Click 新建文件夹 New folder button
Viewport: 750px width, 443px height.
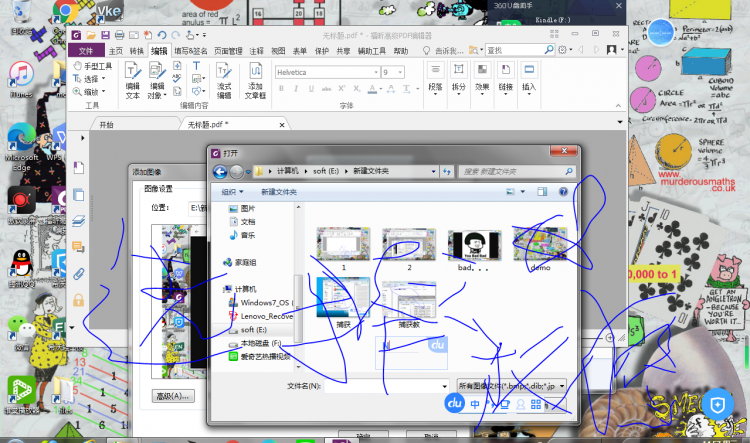click(279, 192)
